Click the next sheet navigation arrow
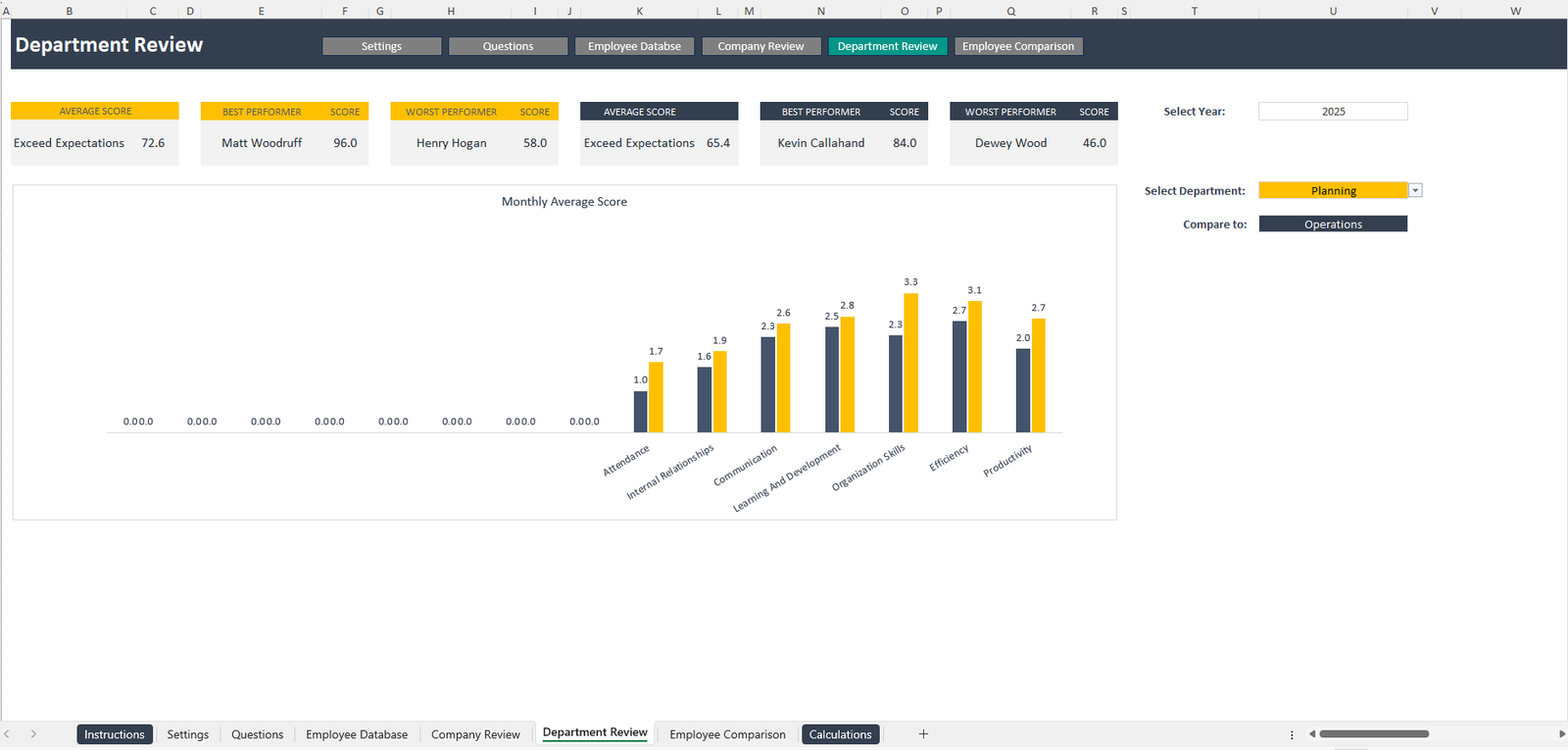Screen dimensions: 1568x750 pyautogui.click(x=33, y=734)
